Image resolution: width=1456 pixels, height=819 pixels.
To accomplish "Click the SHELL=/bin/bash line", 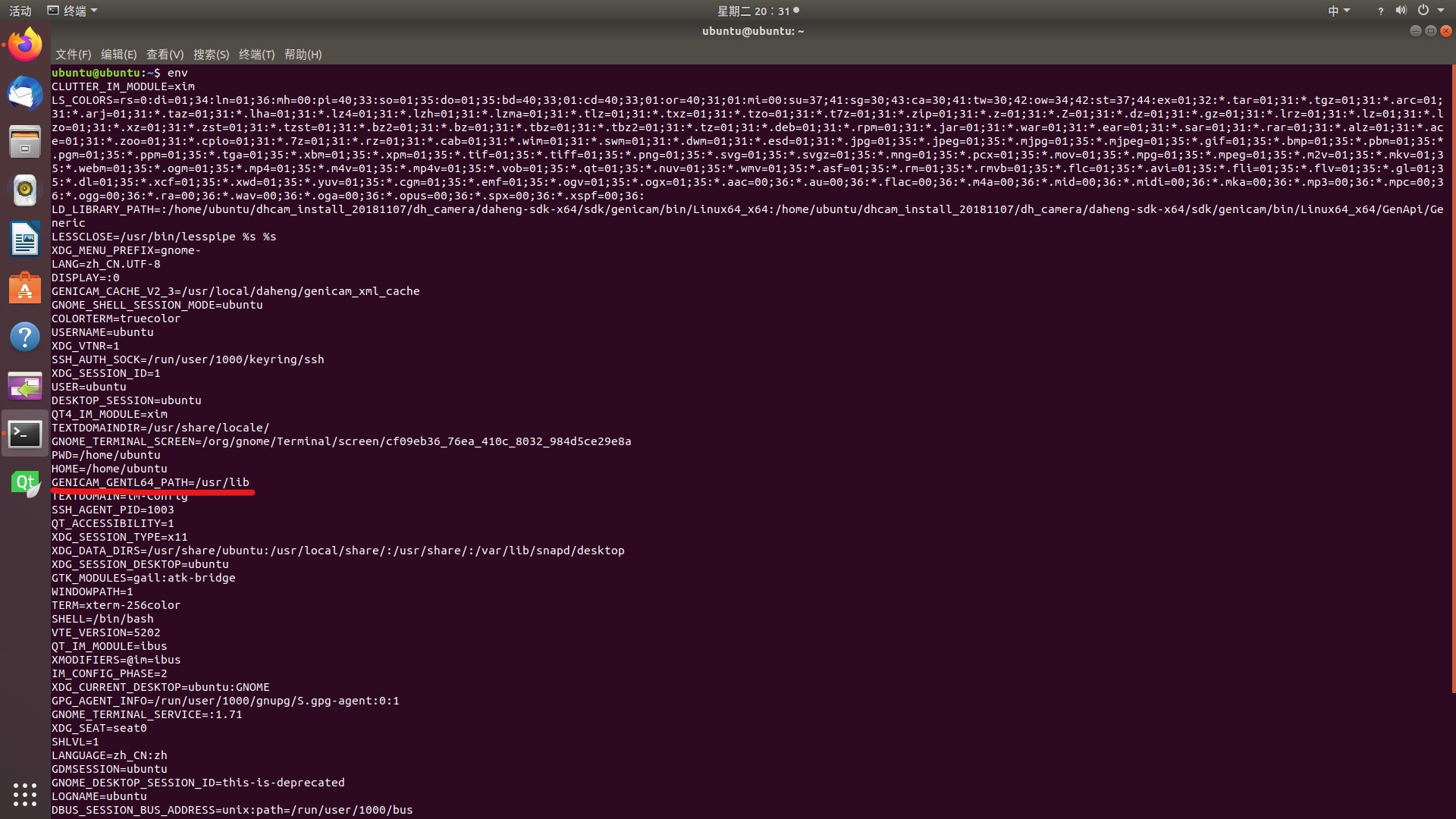I will coord(102,619).
